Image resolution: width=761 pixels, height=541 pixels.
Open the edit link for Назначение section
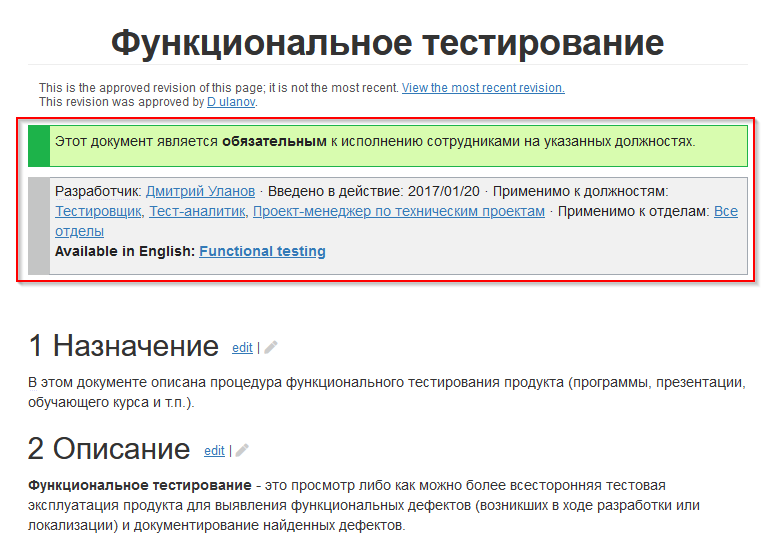(x=242, y=348)
